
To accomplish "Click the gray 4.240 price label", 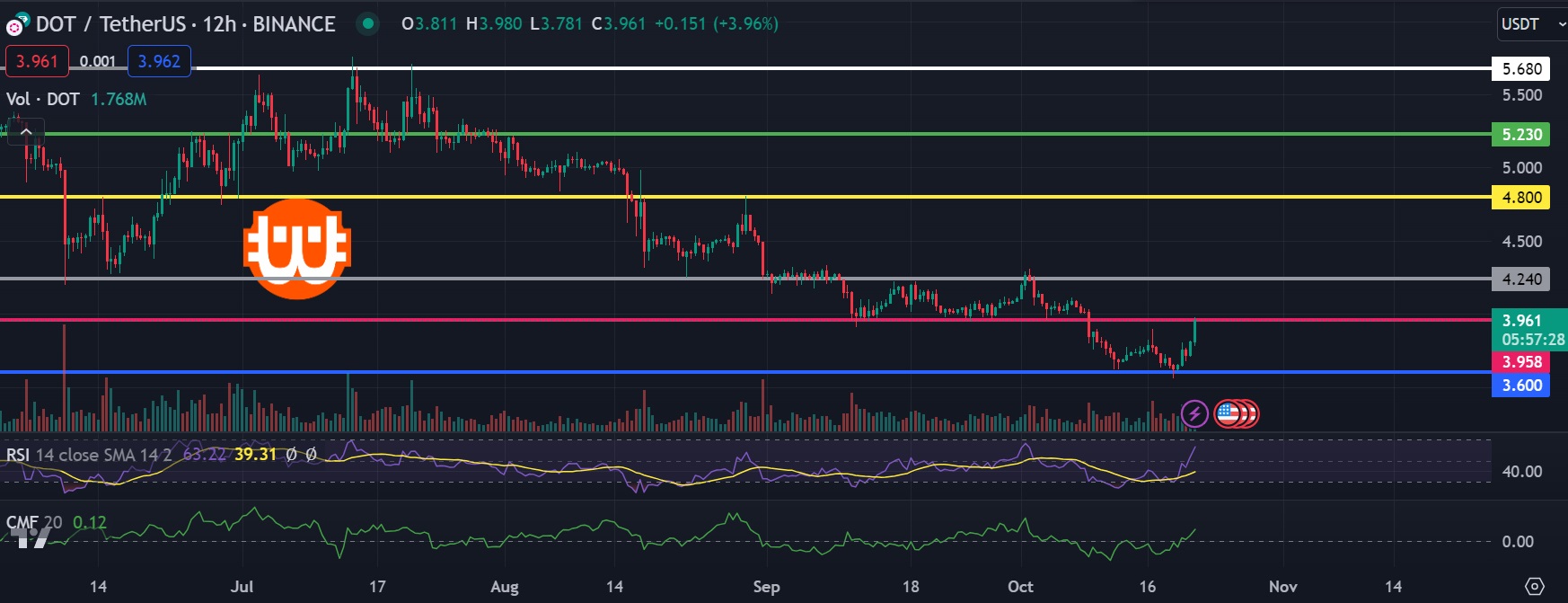I will [x=1521, y=279].
